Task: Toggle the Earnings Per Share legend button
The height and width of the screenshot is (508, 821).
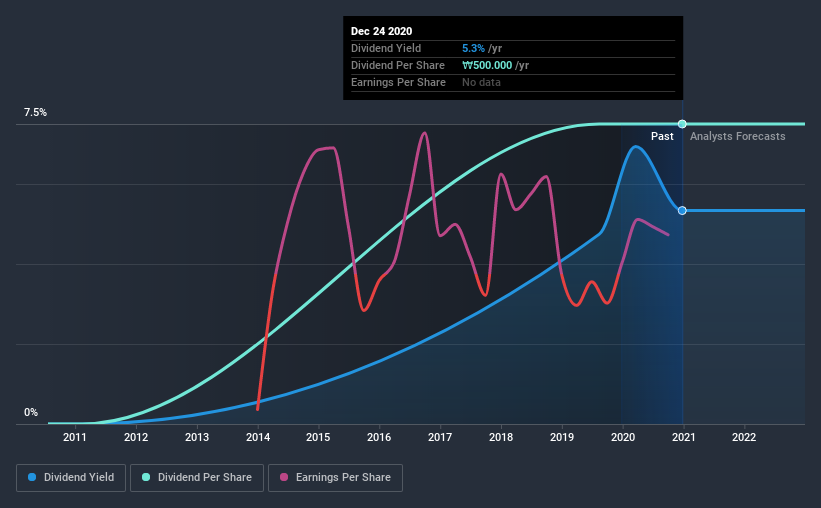Action: click(x=335, y=478)
